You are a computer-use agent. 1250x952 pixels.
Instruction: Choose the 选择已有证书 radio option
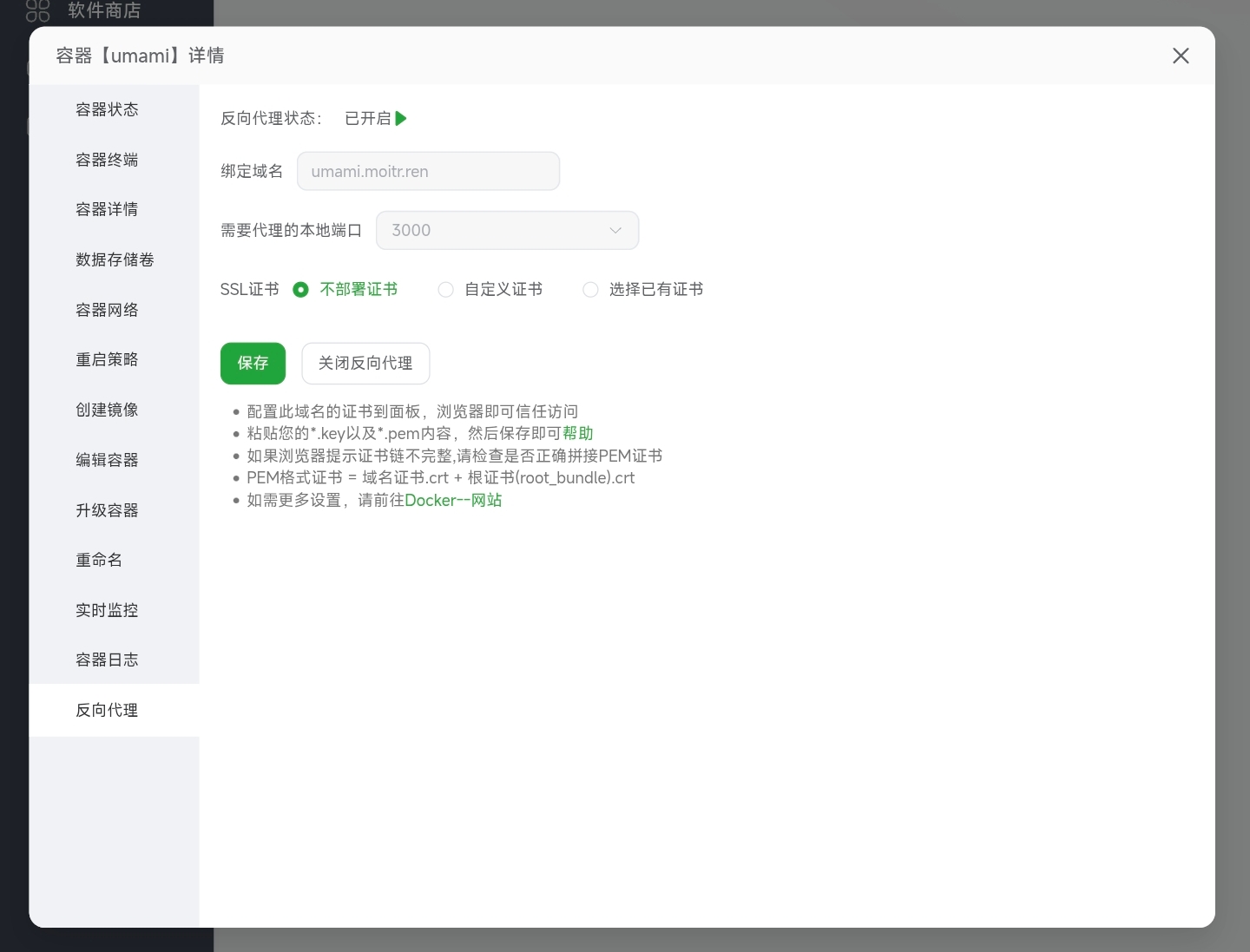pos(591,290)
